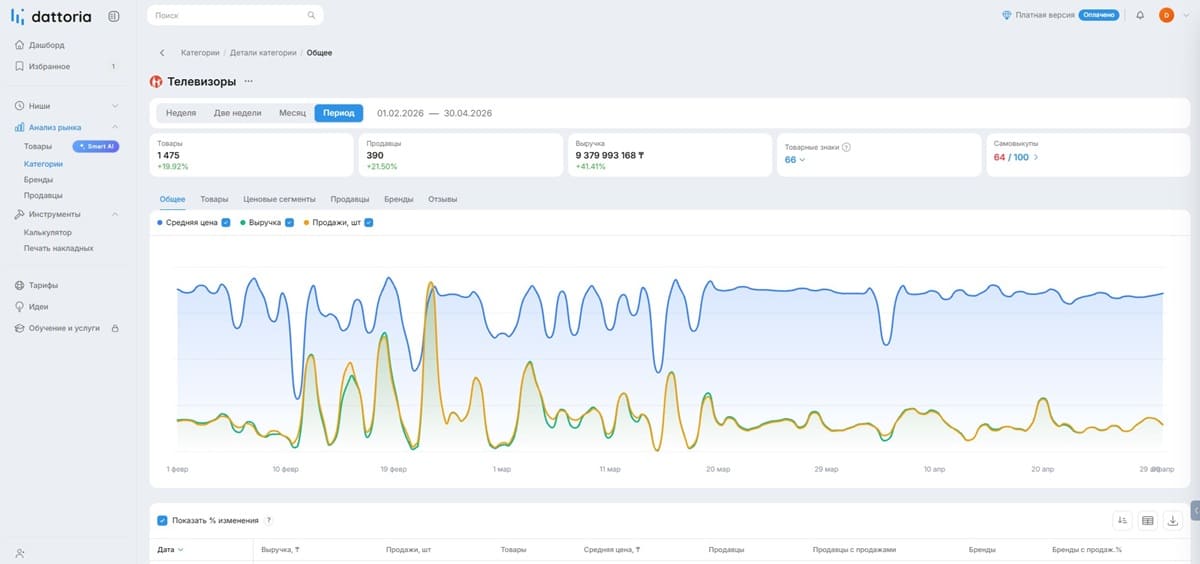Screen dimensions: 1200x564
Task: Switch to the Бренды tab
Action: point(399,200)
